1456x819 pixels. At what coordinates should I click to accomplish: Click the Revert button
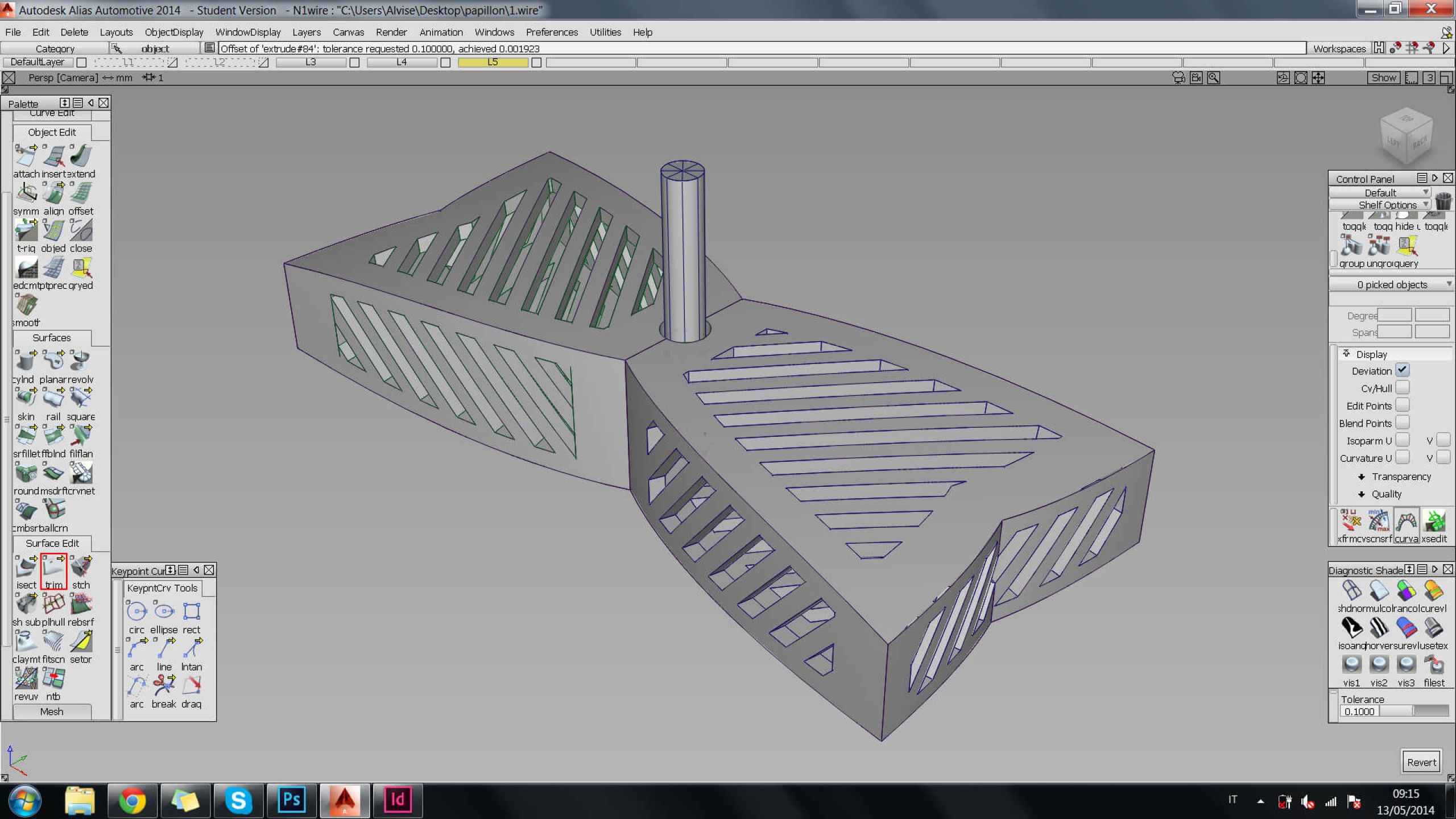tap(1421, 762)
